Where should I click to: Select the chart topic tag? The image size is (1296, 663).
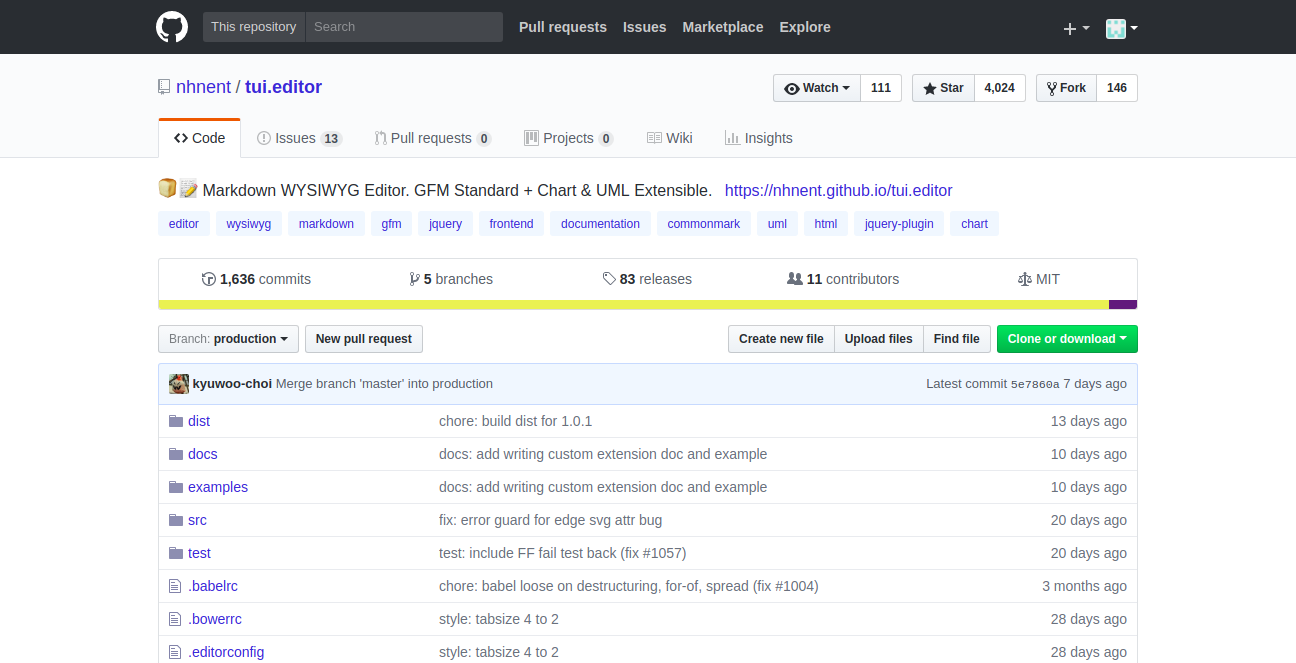tap(974, 224)
